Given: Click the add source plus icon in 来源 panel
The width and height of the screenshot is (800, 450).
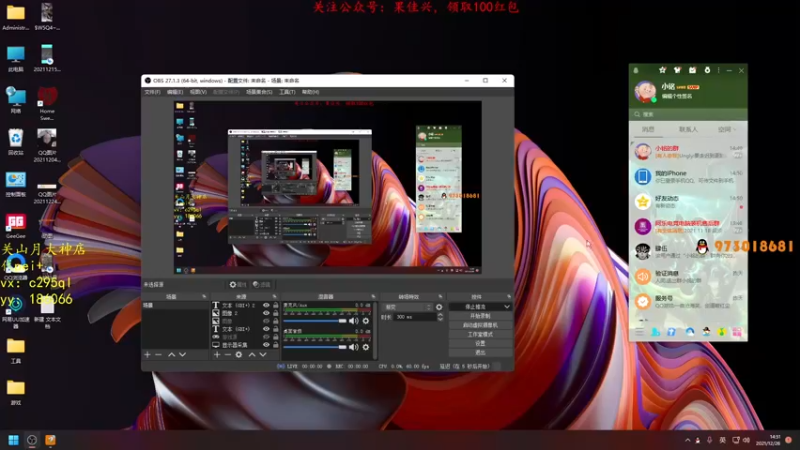Looking at the screenshot, I should click(x=217, y=355).
